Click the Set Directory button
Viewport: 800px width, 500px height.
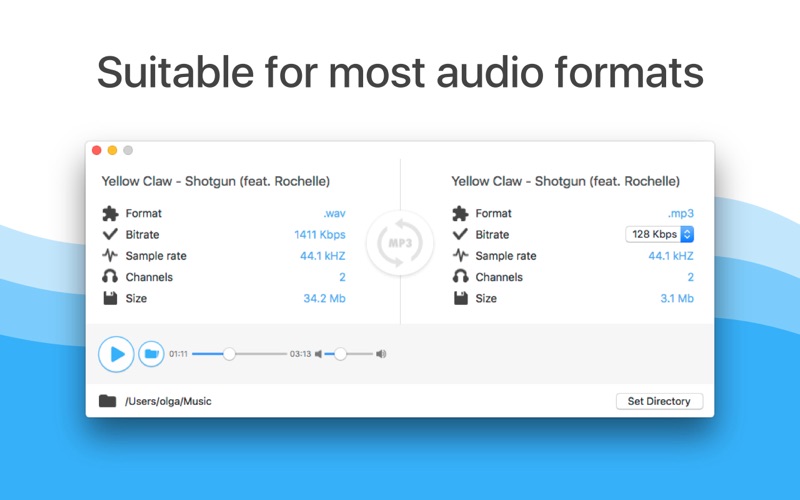[659, 401]
